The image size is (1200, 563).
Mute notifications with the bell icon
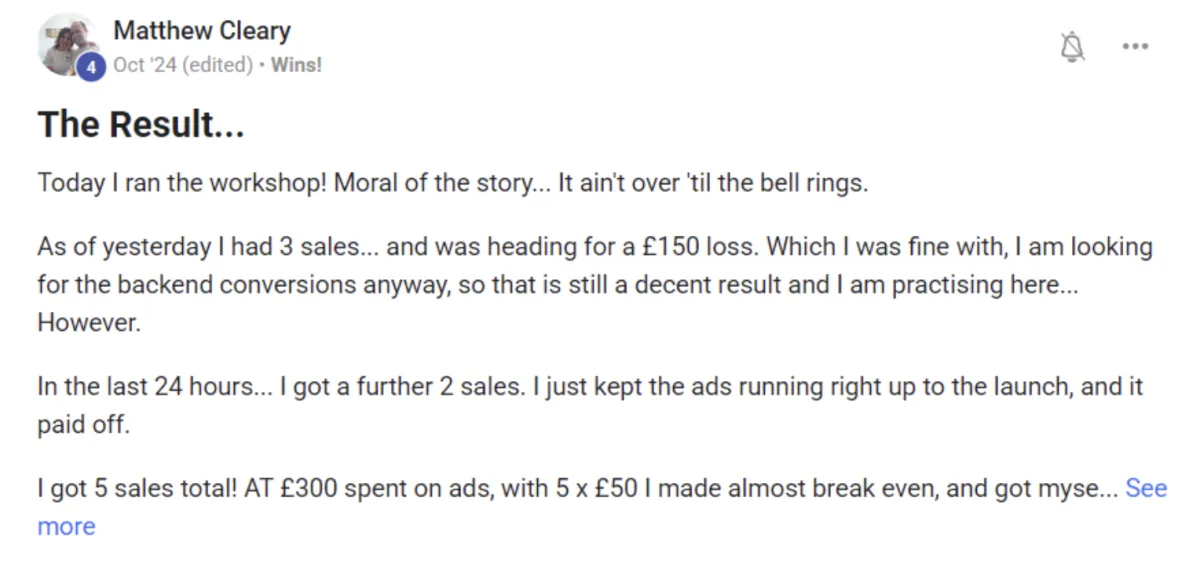coord(1073,46)
